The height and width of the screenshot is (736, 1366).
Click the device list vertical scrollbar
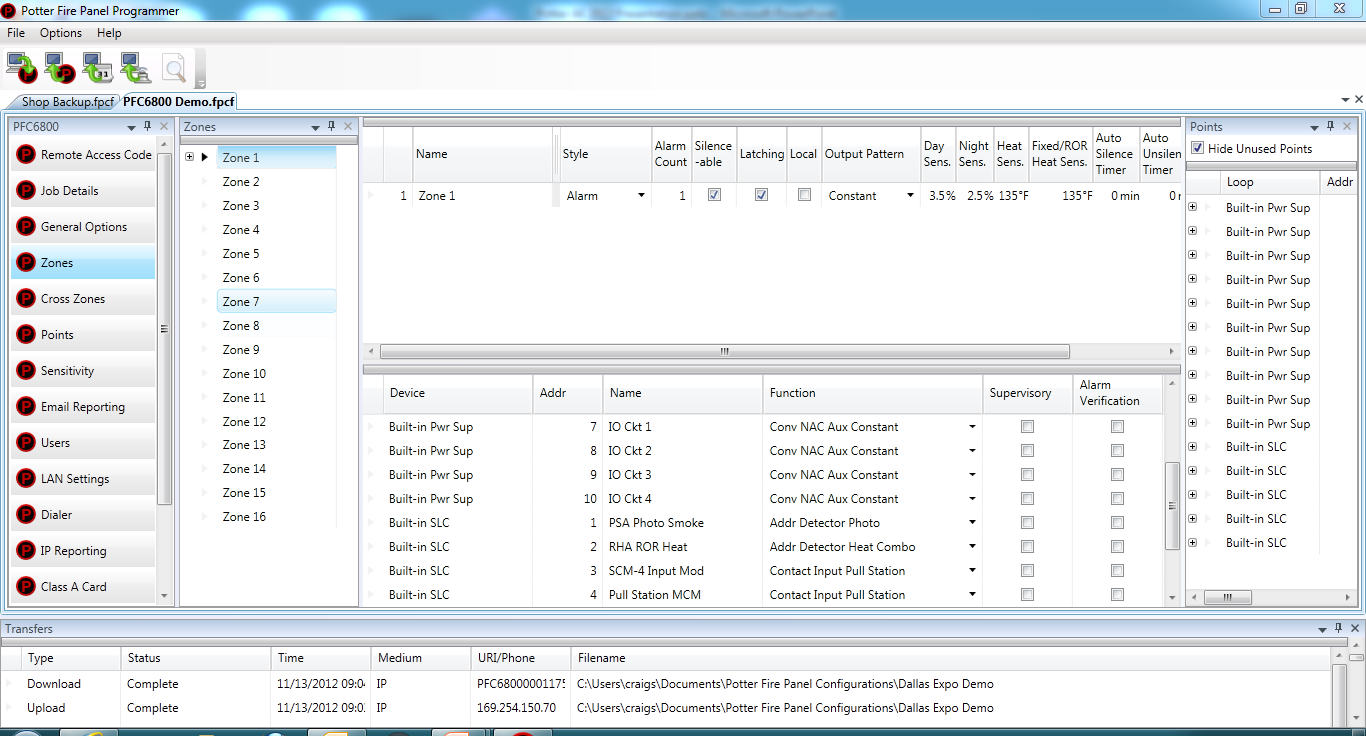[x=1173, y=505]
